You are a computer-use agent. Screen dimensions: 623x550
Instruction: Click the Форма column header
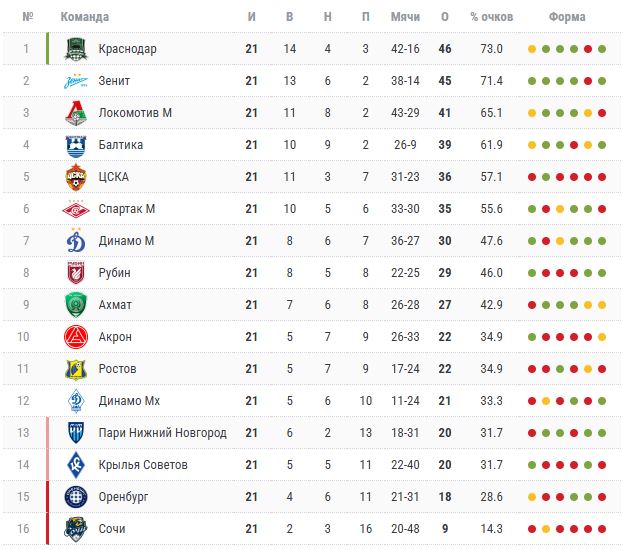567,17
